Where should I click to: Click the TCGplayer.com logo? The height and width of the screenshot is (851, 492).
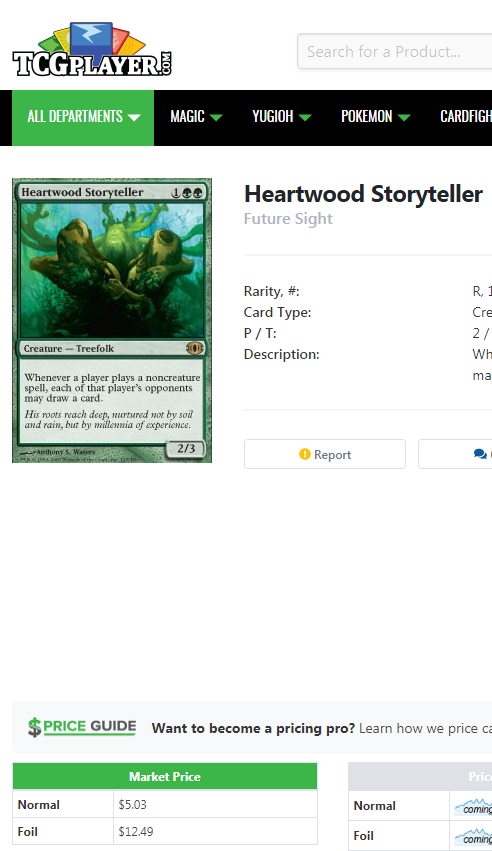[92, 49]
